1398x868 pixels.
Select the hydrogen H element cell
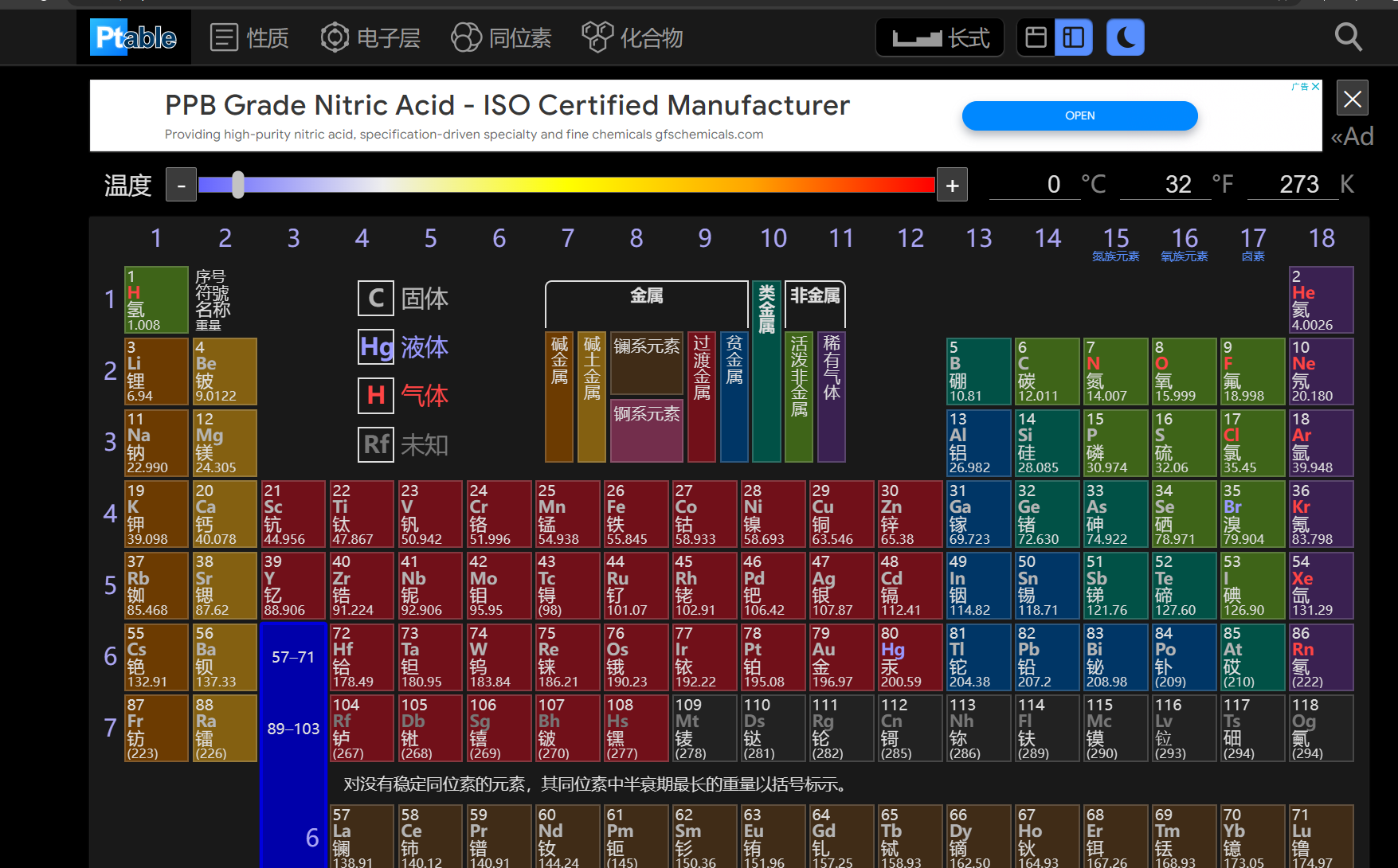click(156, 299)
